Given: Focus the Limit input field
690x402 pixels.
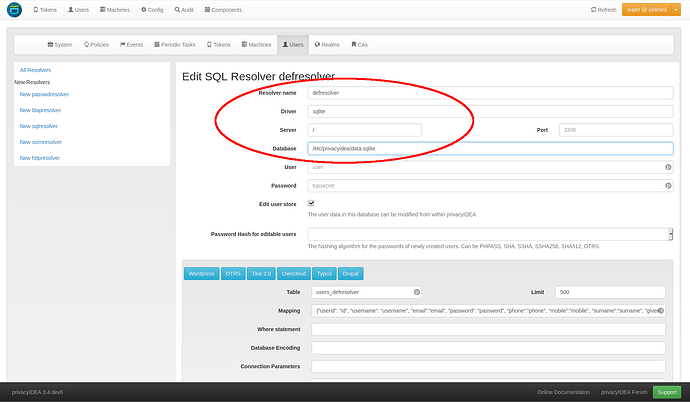Looking at the screenshot, I should pyautogui.click(x=610, y=292).
